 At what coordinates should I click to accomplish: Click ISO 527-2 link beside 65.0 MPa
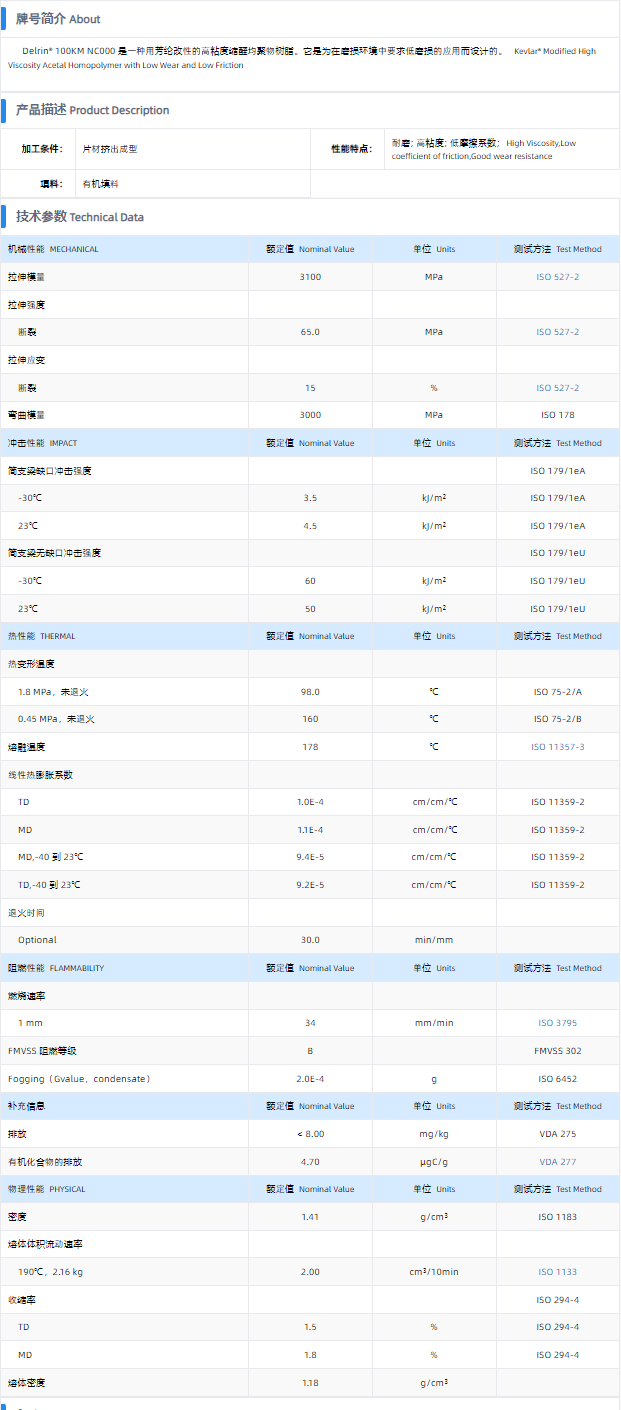[x=557, y=332]
